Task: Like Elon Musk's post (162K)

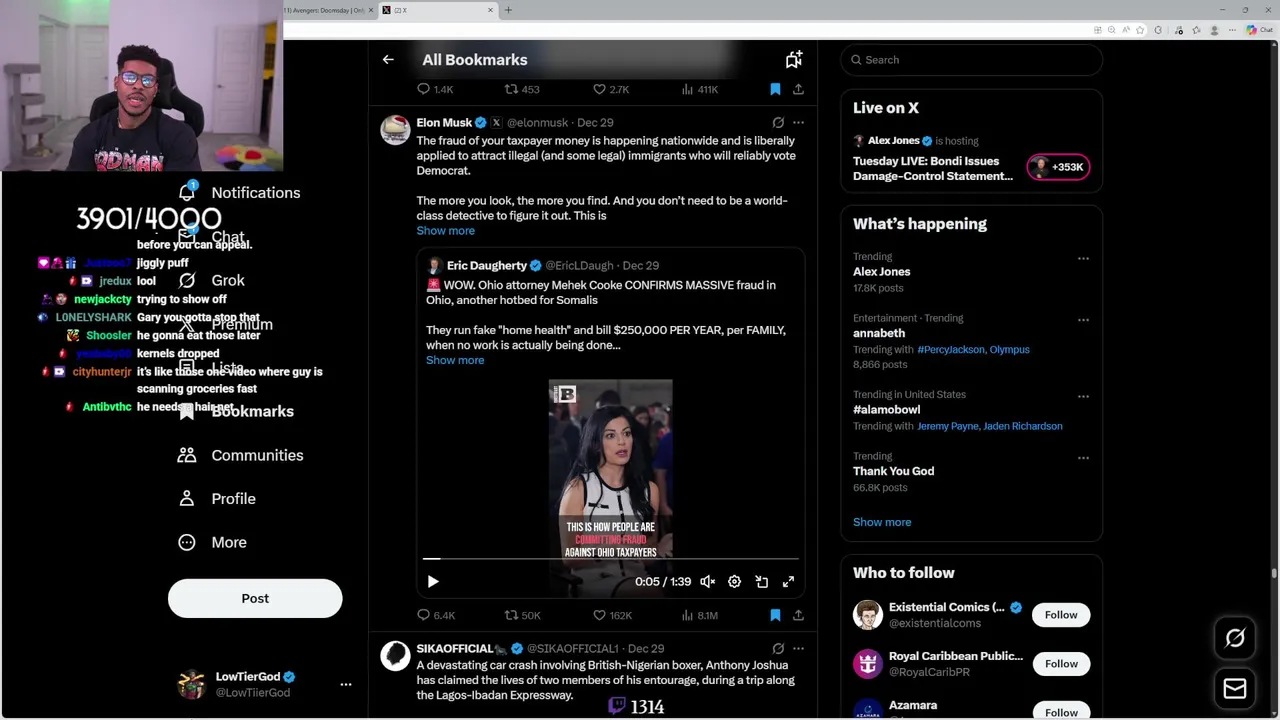Action: (612, 615)
